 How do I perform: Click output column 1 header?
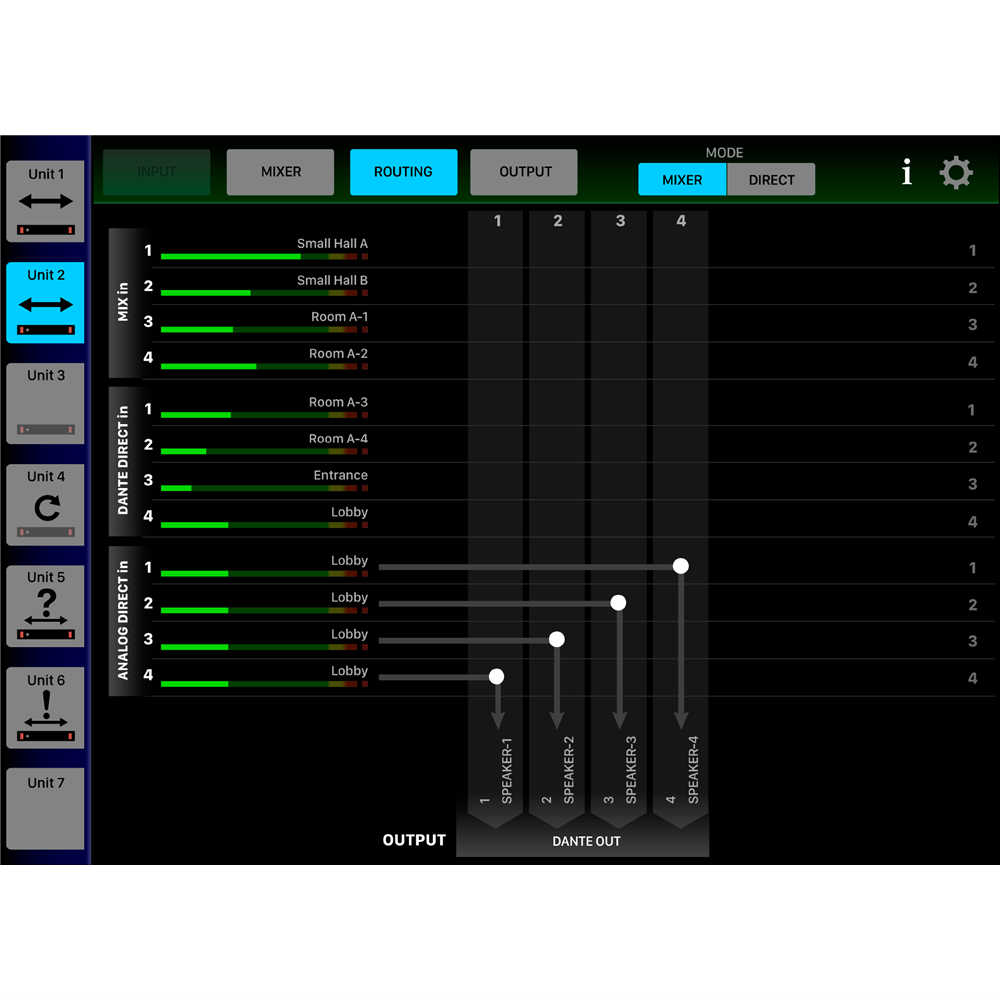(x=497, y=221)
